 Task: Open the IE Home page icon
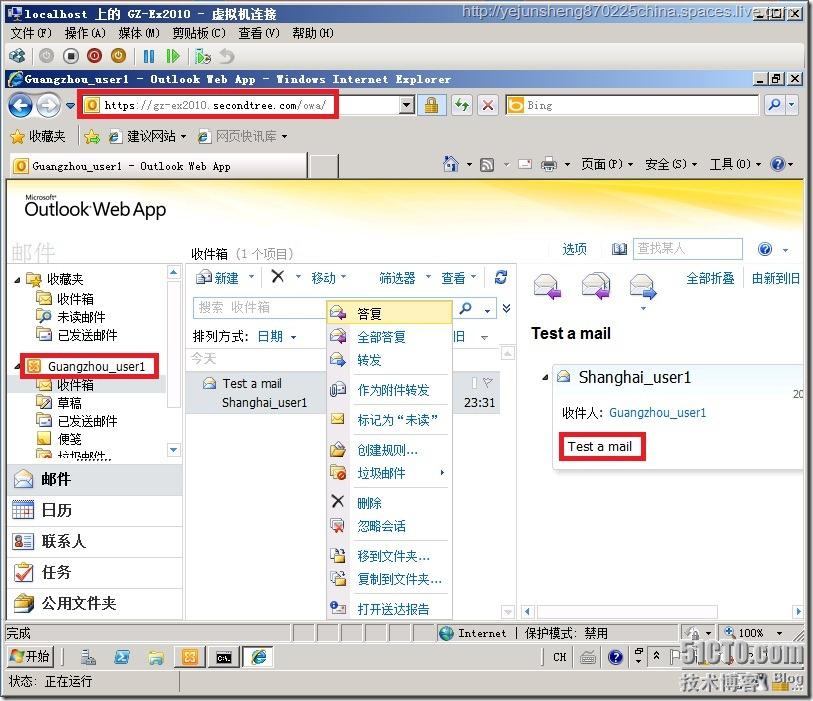(451, 164)
